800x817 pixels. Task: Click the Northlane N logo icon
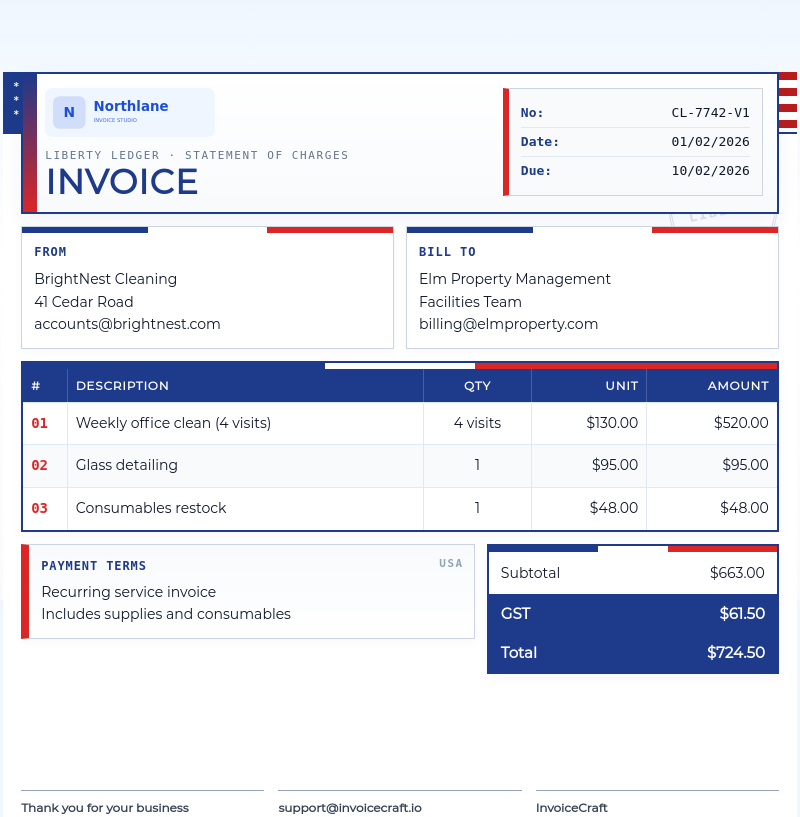(69, 112)
